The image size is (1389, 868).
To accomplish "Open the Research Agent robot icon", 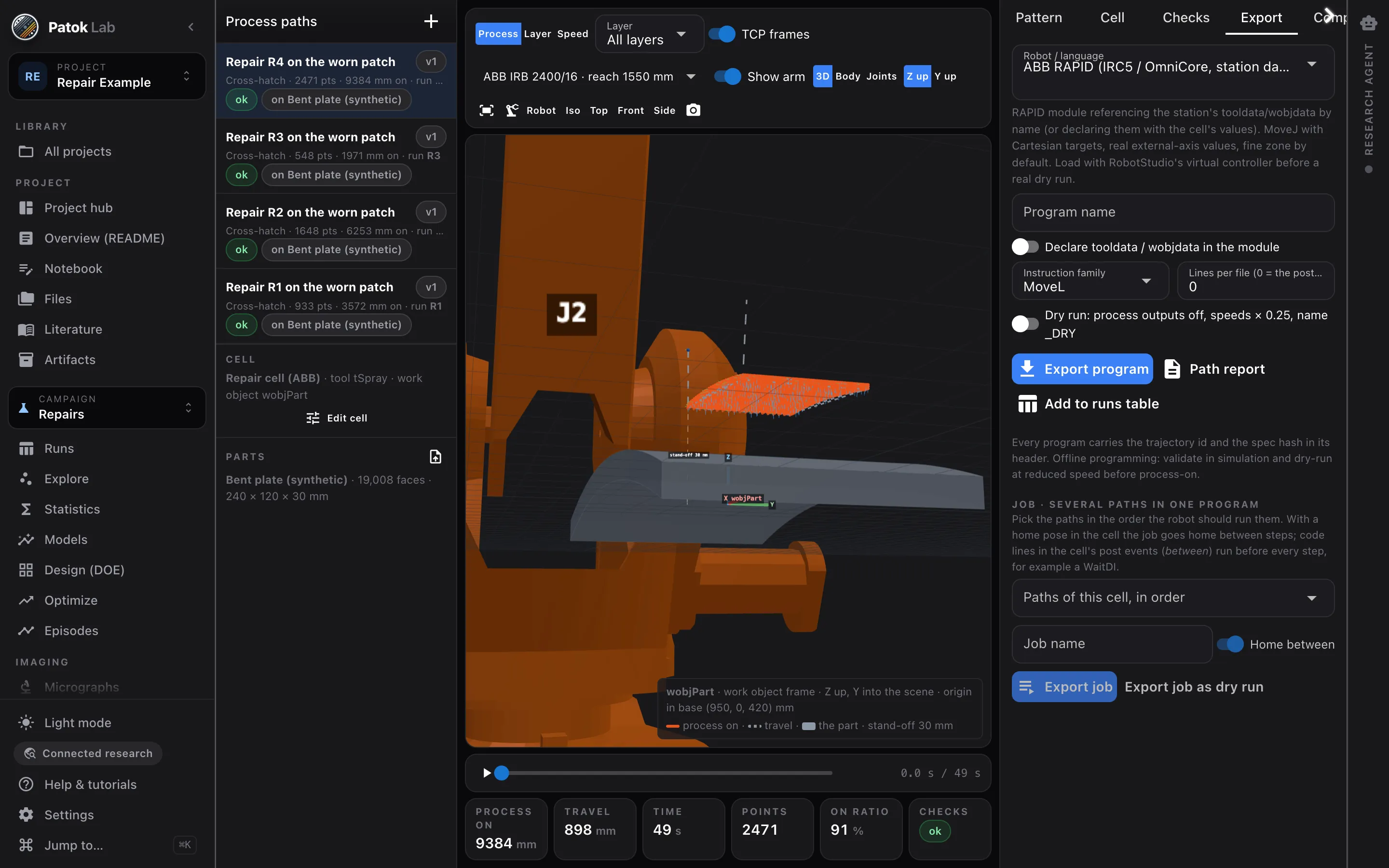I will 1368,23.
